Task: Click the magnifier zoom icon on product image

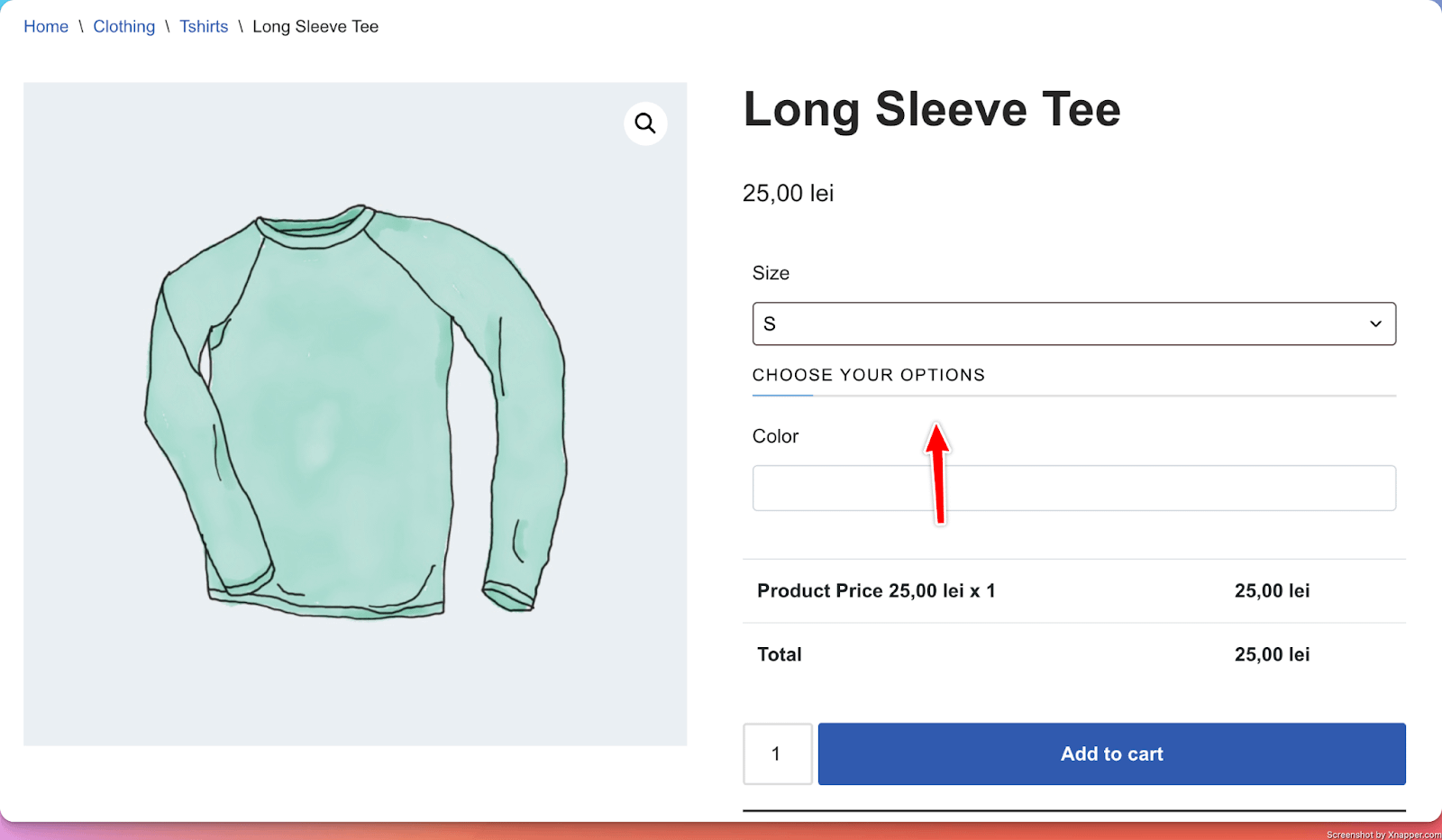Action: click(x=645, y=123)
